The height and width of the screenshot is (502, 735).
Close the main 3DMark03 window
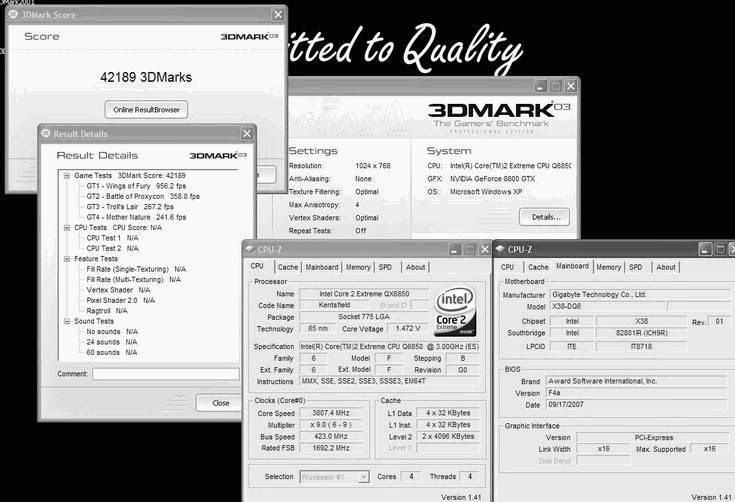point(570,86)
